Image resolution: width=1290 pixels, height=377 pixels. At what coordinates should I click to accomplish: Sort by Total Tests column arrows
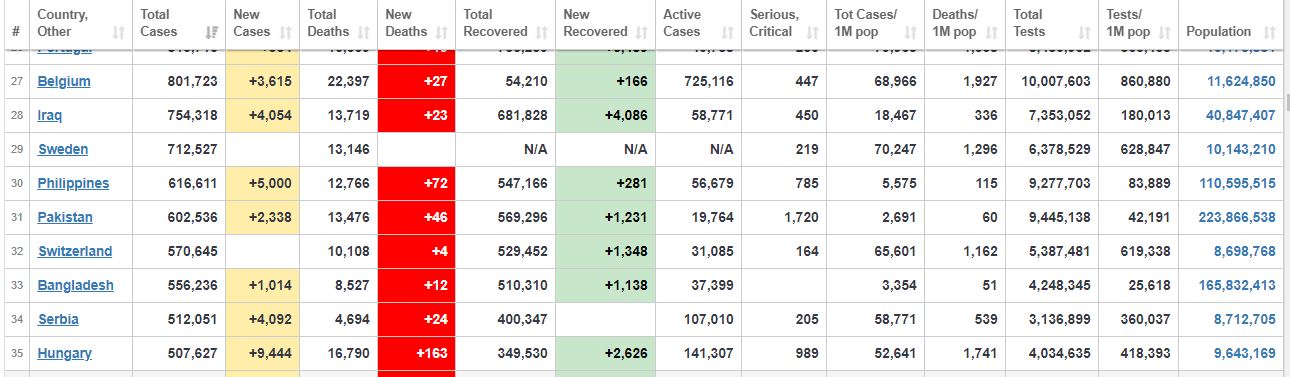(1085, 33)
